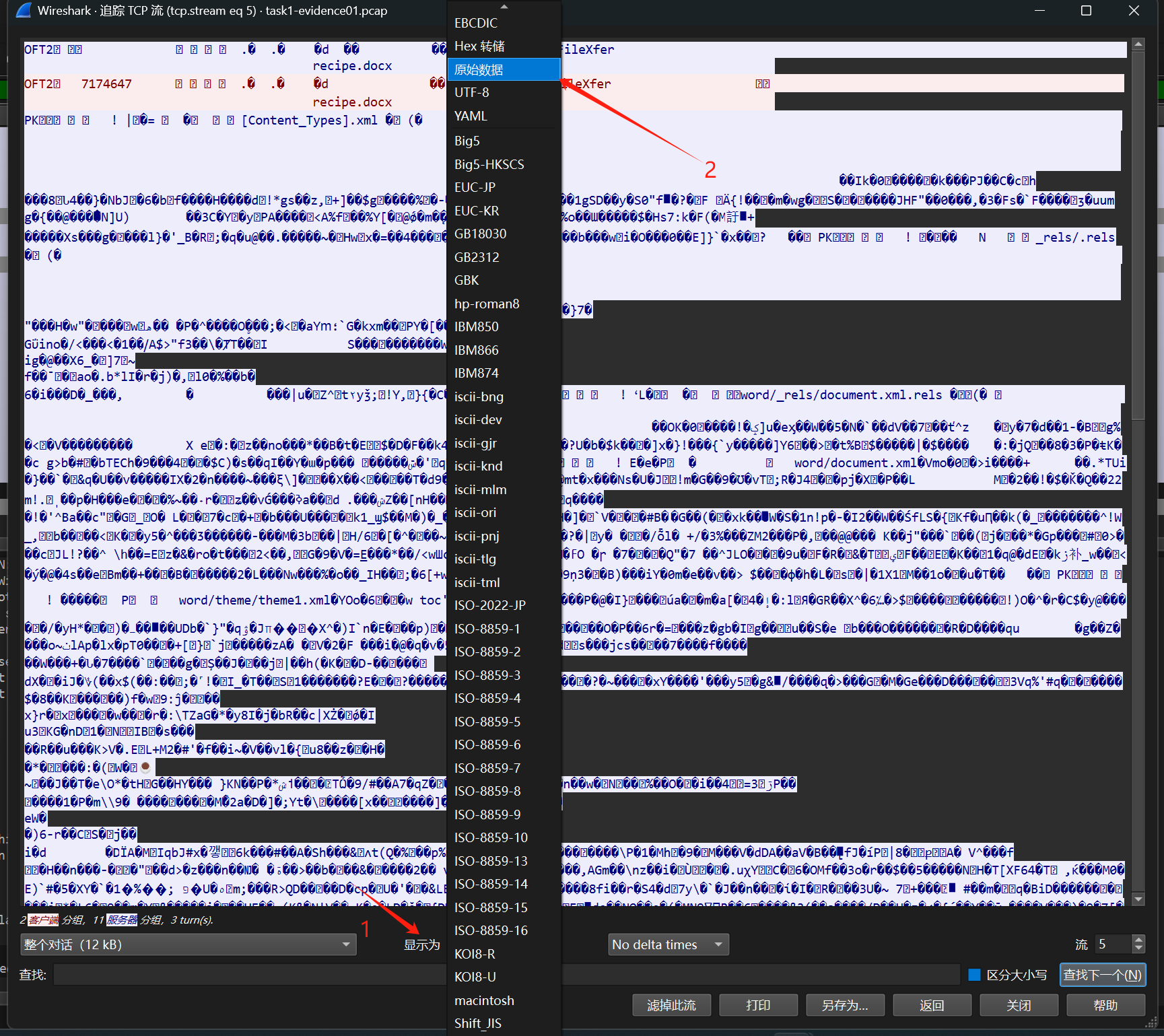Viewport: 1164px width, 1036px height.
Task: Click the 流 stream number field
Action: click(x=1112, y=944)
